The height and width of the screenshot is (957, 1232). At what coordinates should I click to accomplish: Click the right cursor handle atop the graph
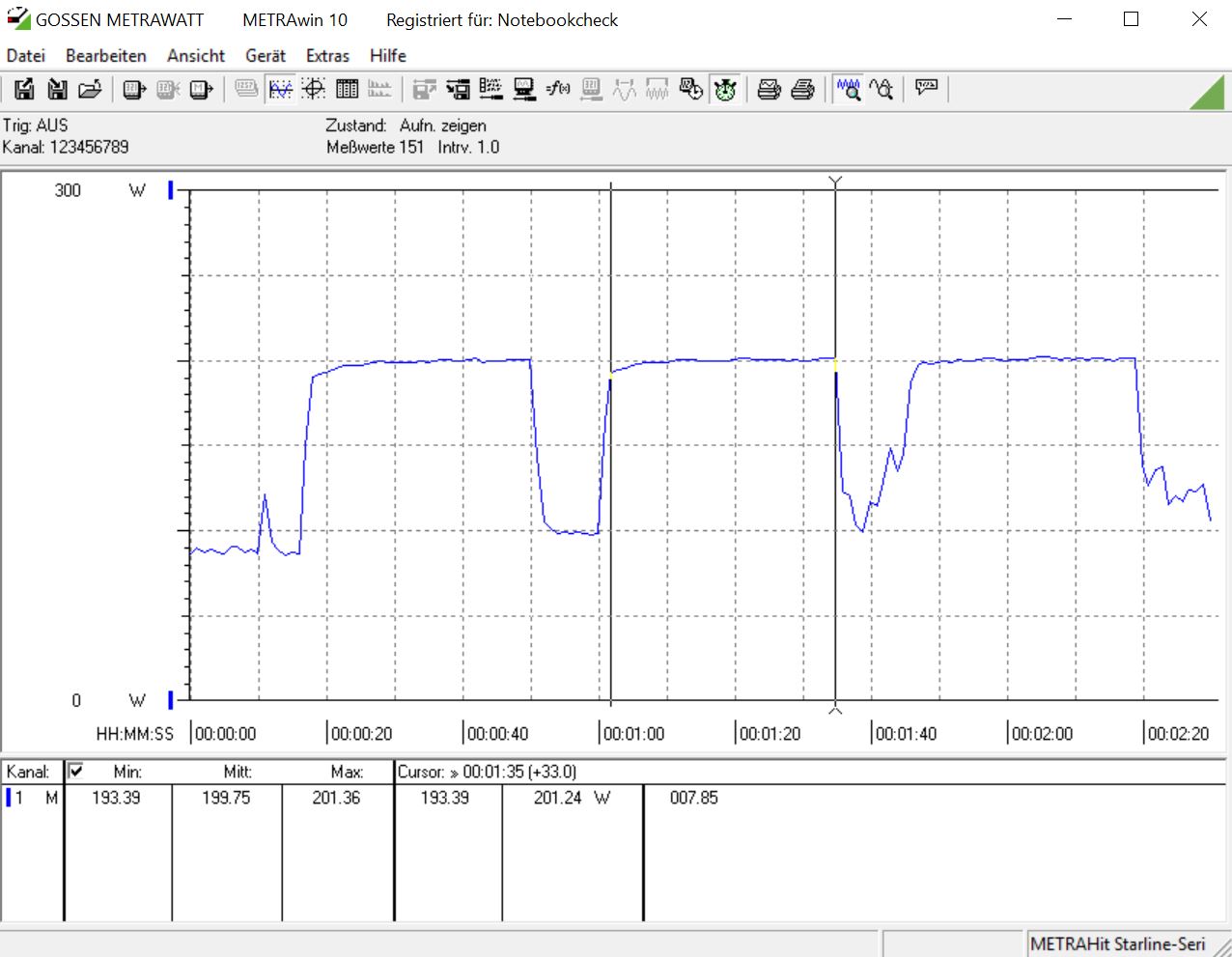pyautogui.click(x=836, y=182)
